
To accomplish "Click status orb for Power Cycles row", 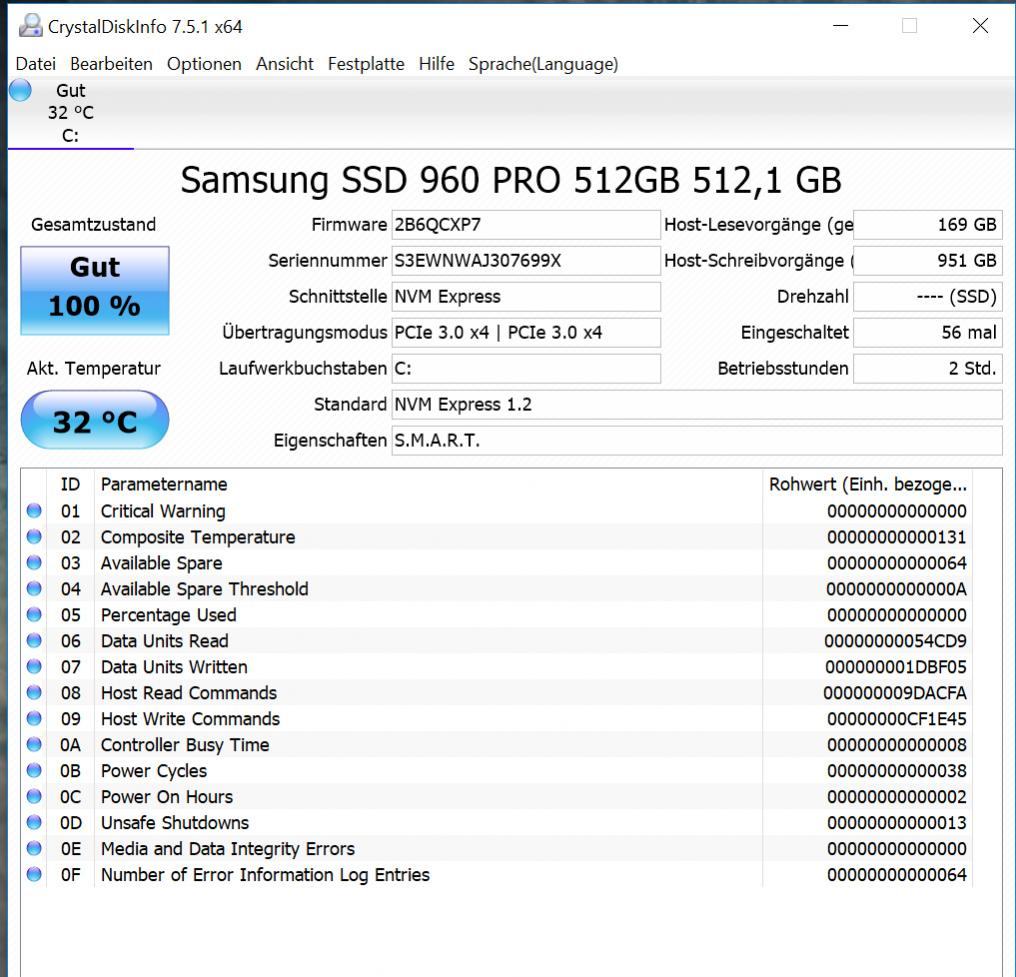I will [34, 770].
